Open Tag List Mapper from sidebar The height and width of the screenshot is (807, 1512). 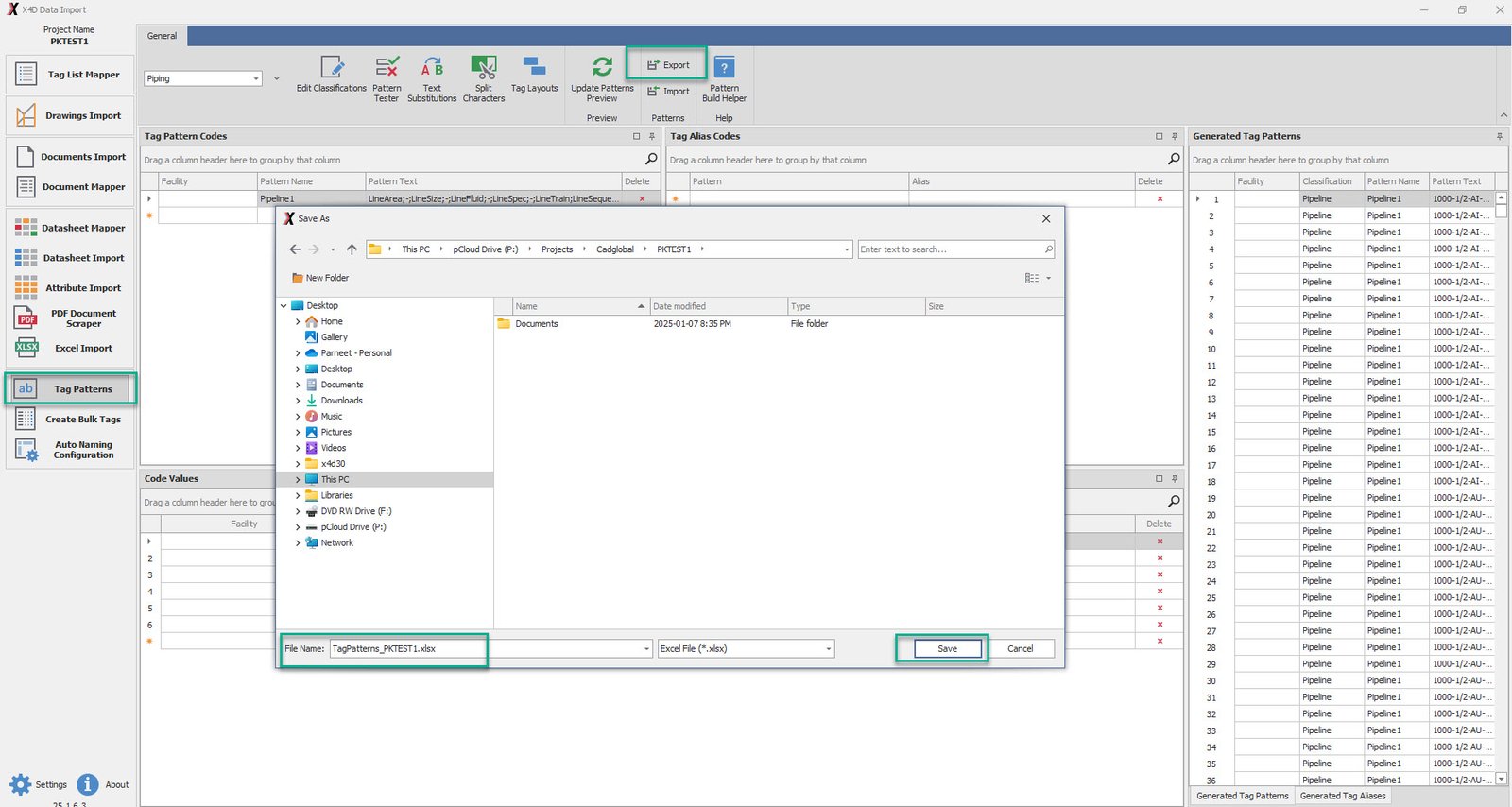[x=70, y=75]
